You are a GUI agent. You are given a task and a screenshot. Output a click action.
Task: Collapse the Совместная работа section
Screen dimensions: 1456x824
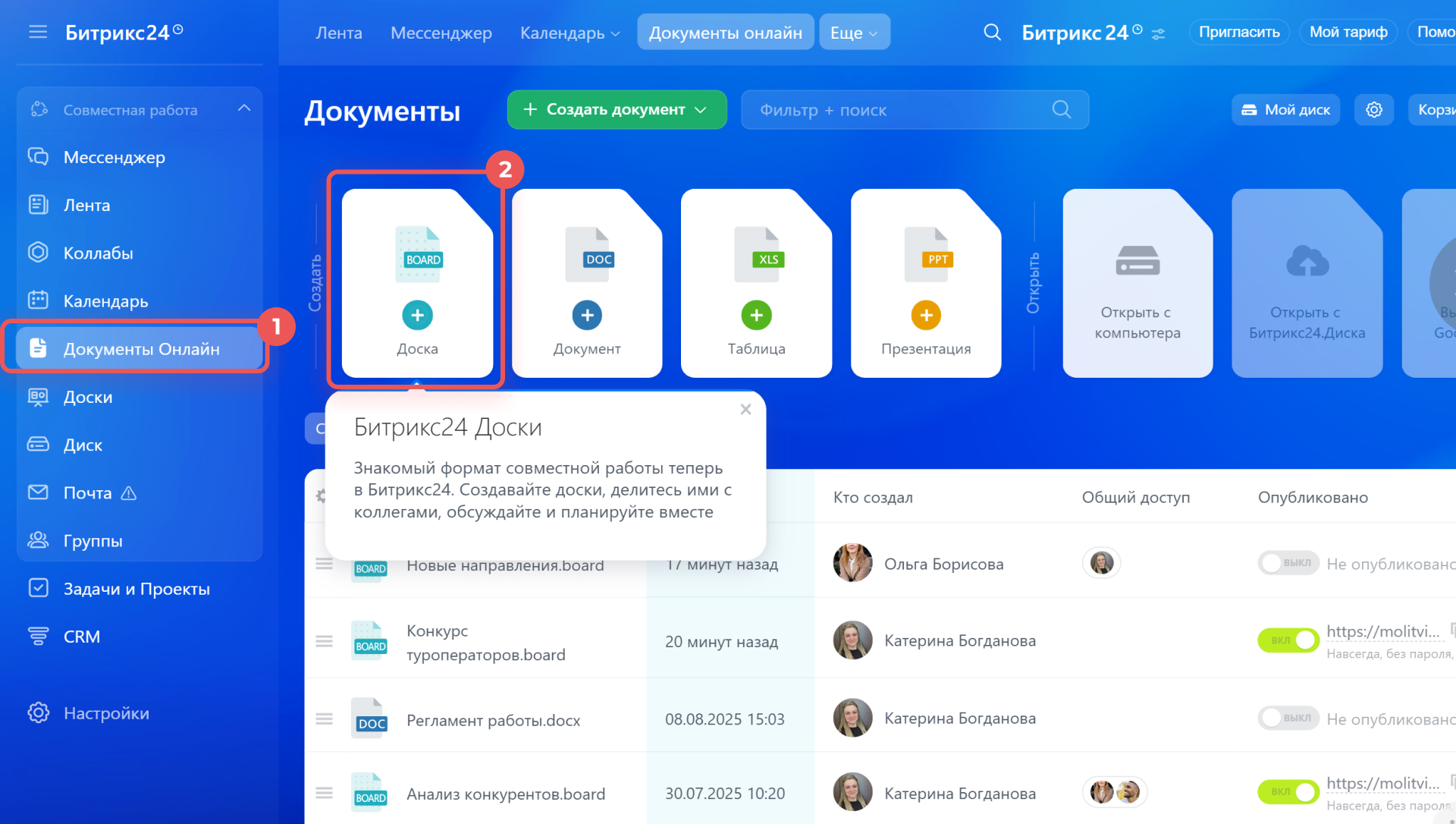tap(244, 109)
